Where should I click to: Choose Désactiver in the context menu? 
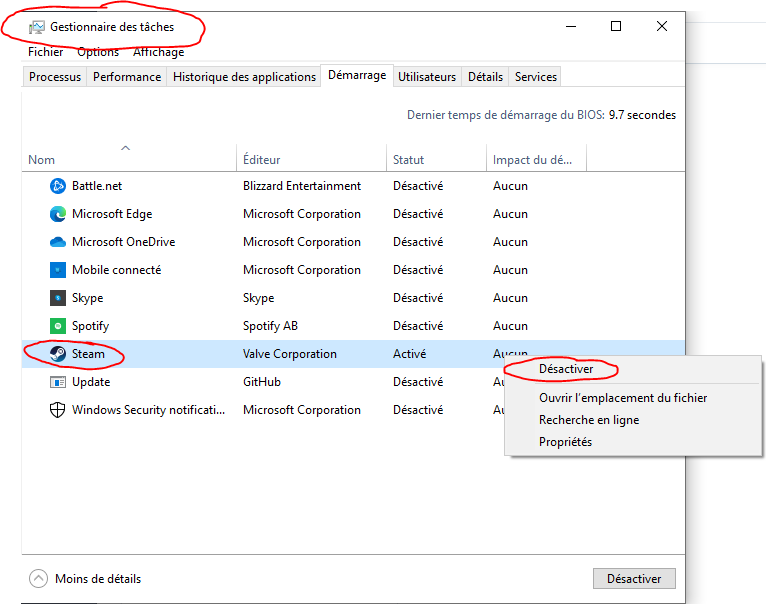565,369
